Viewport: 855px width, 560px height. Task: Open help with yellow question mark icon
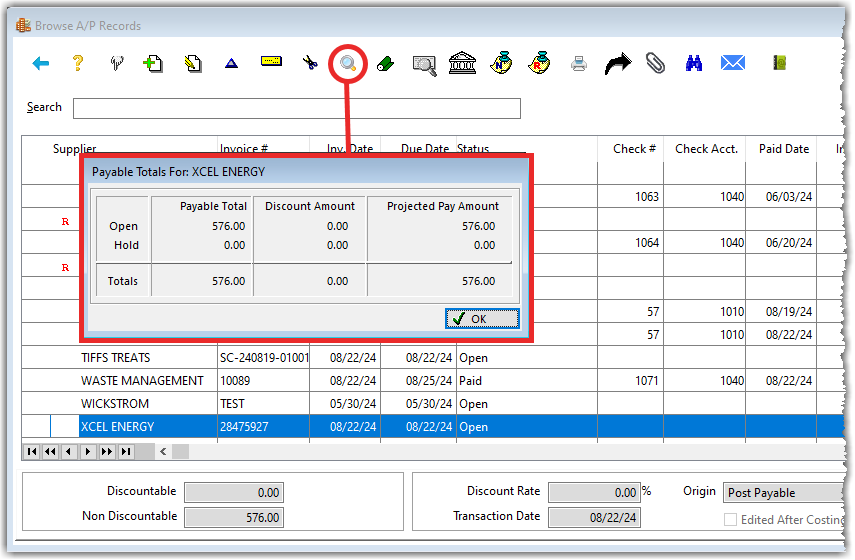[x=78, y=63]
